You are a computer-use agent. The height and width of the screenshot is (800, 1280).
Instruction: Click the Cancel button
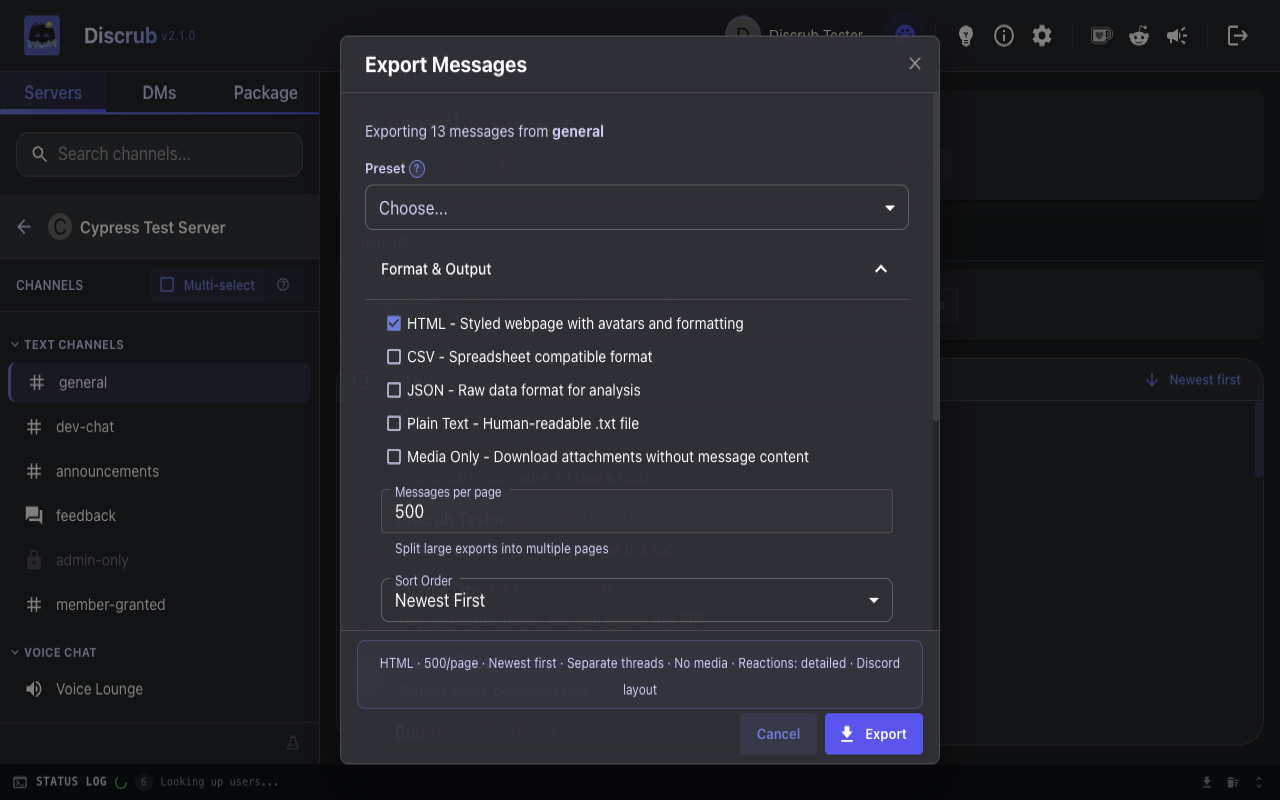pyautogui.click(x=778, y=734)
